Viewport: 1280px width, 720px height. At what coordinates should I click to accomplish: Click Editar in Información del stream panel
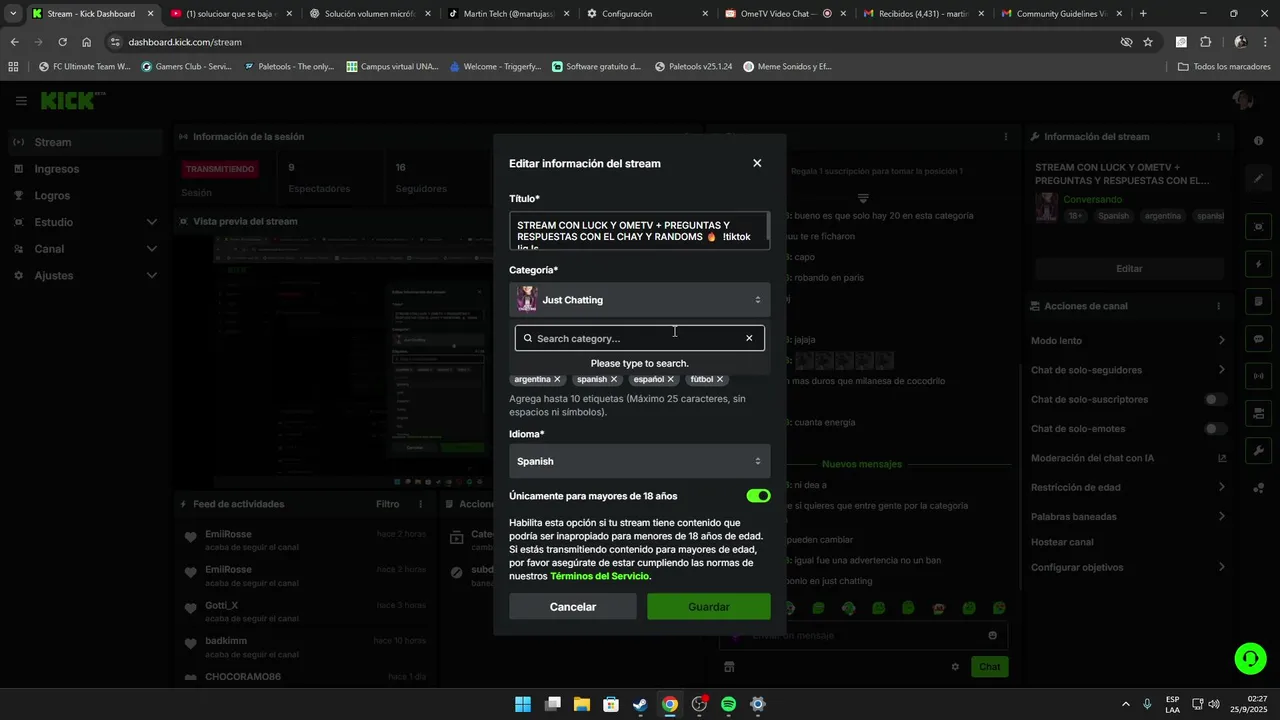1129,269
